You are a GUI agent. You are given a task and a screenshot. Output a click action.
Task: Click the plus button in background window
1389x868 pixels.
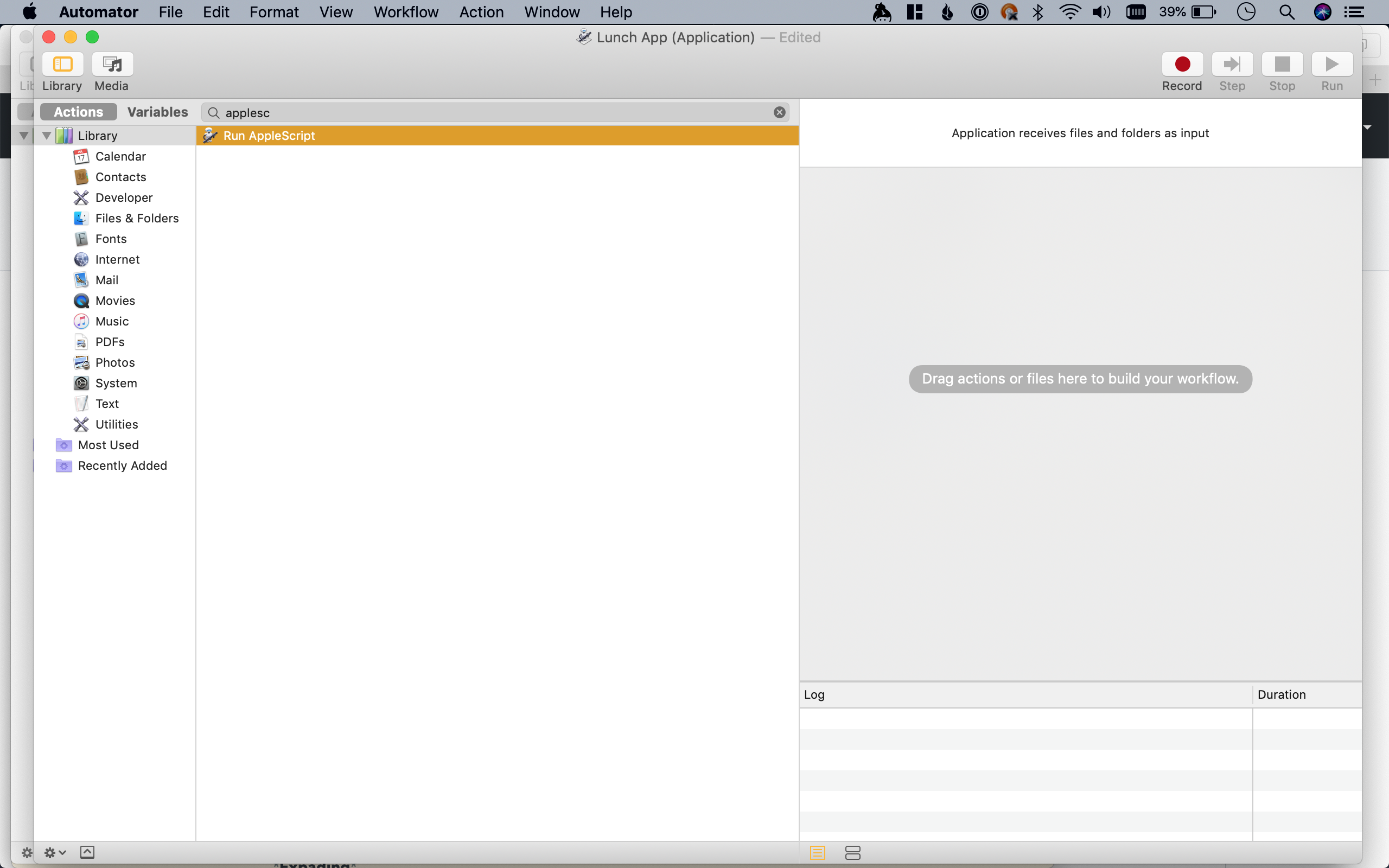(x=1375, y=80)
